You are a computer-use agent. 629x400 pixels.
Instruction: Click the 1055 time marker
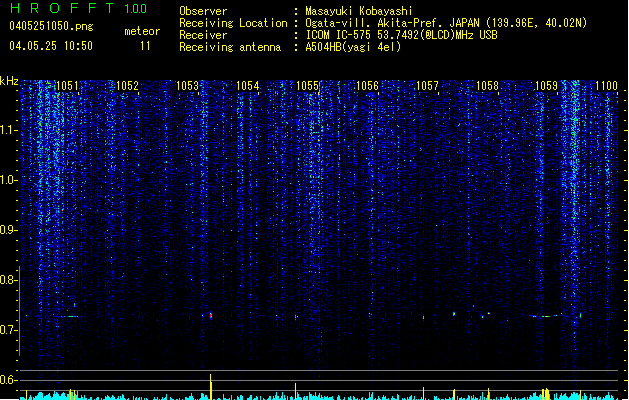pos(307,86)
